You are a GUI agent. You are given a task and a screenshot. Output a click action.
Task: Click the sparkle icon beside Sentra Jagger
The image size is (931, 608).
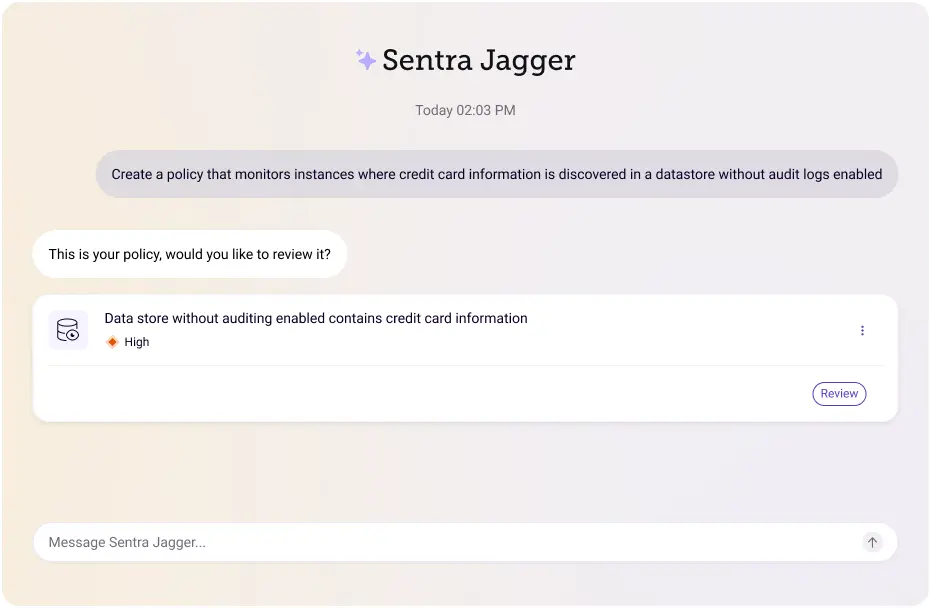tap(365, 59)
